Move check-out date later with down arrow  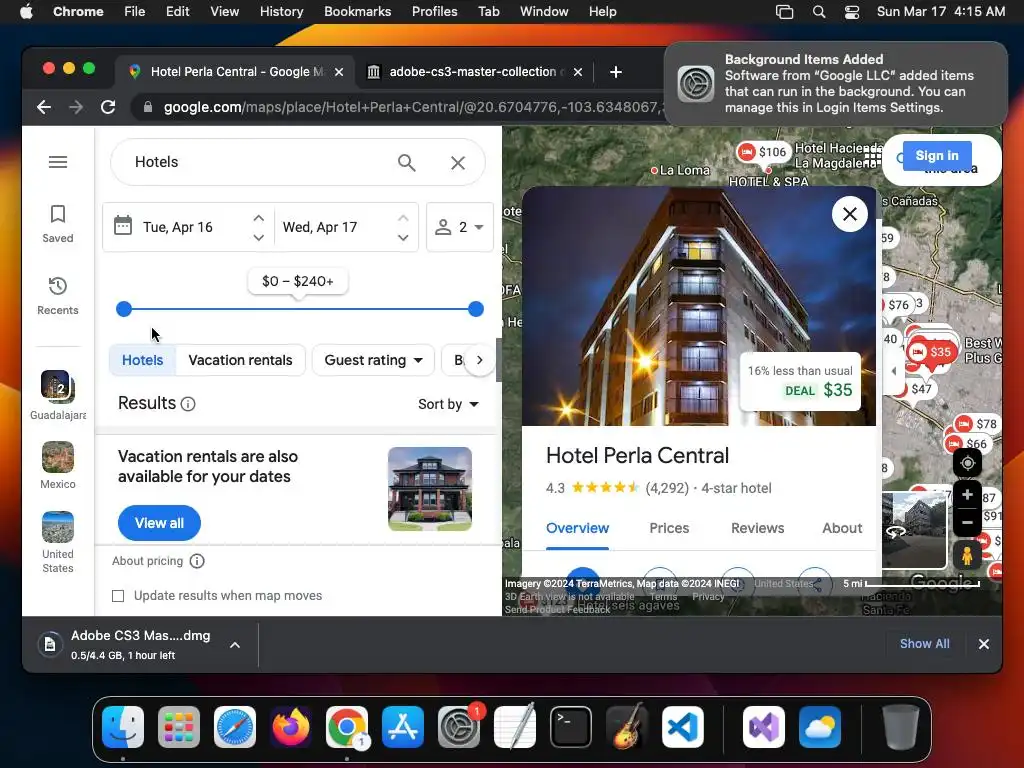pos(403,238)
